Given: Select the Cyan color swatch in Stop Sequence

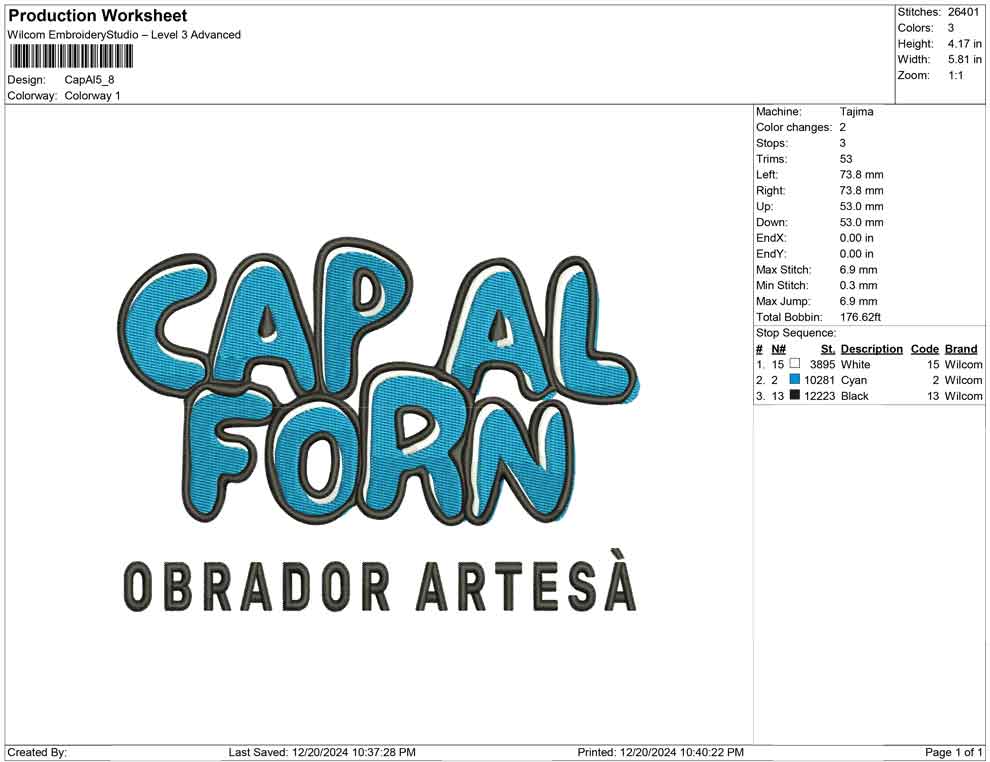Looking at the screenshot, I should click(x=795, y=380).
